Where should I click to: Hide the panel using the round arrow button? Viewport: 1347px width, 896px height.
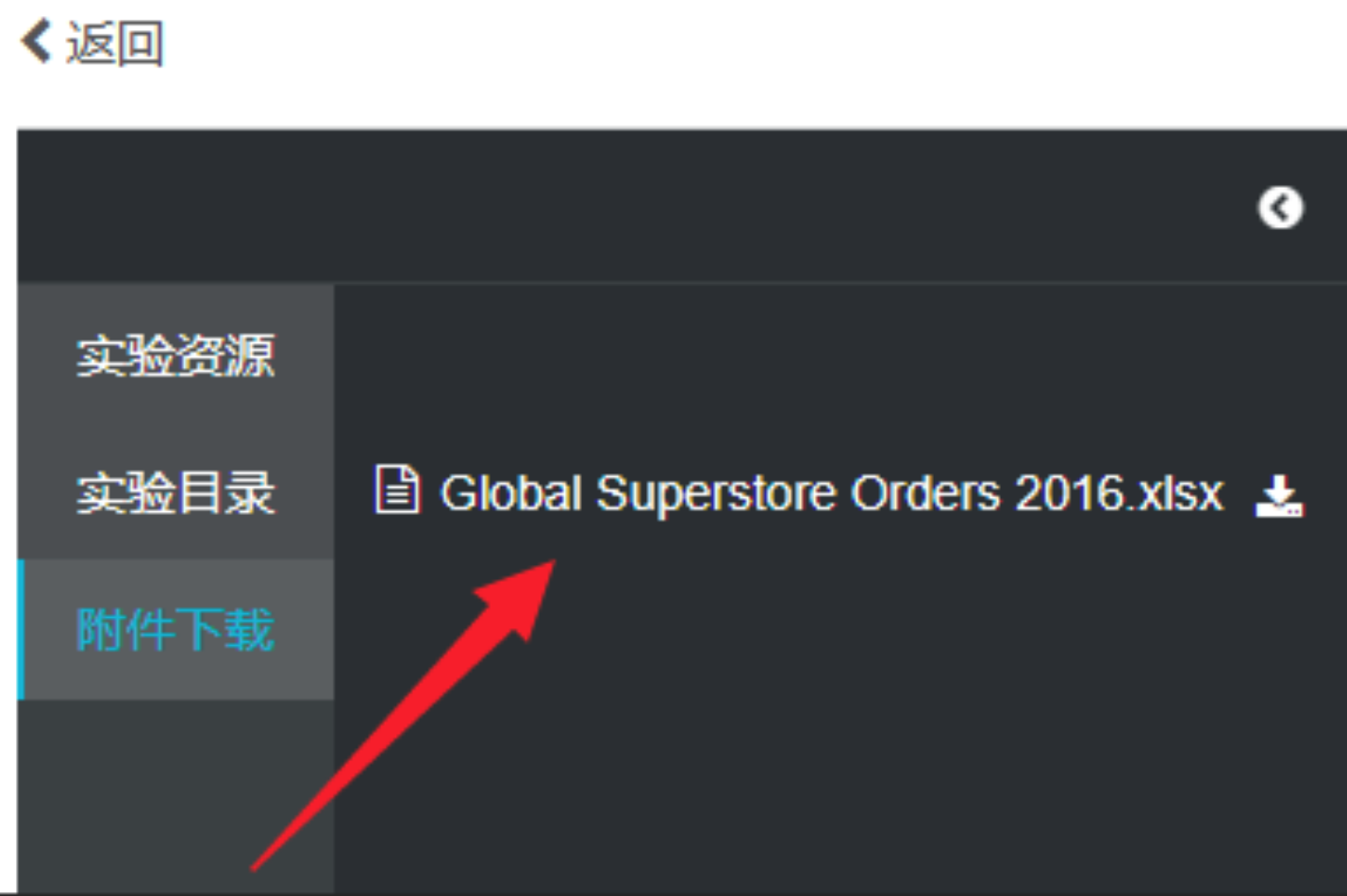[1280, 207]
